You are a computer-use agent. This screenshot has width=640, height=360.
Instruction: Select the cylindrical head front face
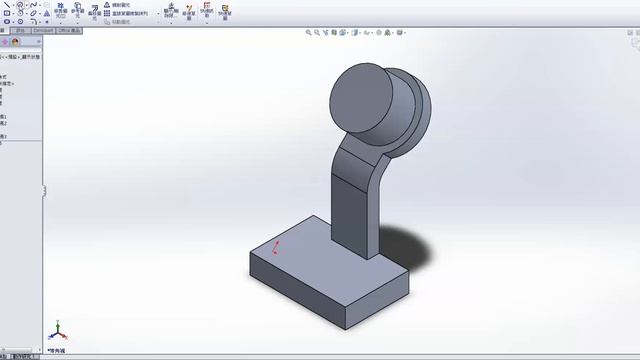click(361, 98)
